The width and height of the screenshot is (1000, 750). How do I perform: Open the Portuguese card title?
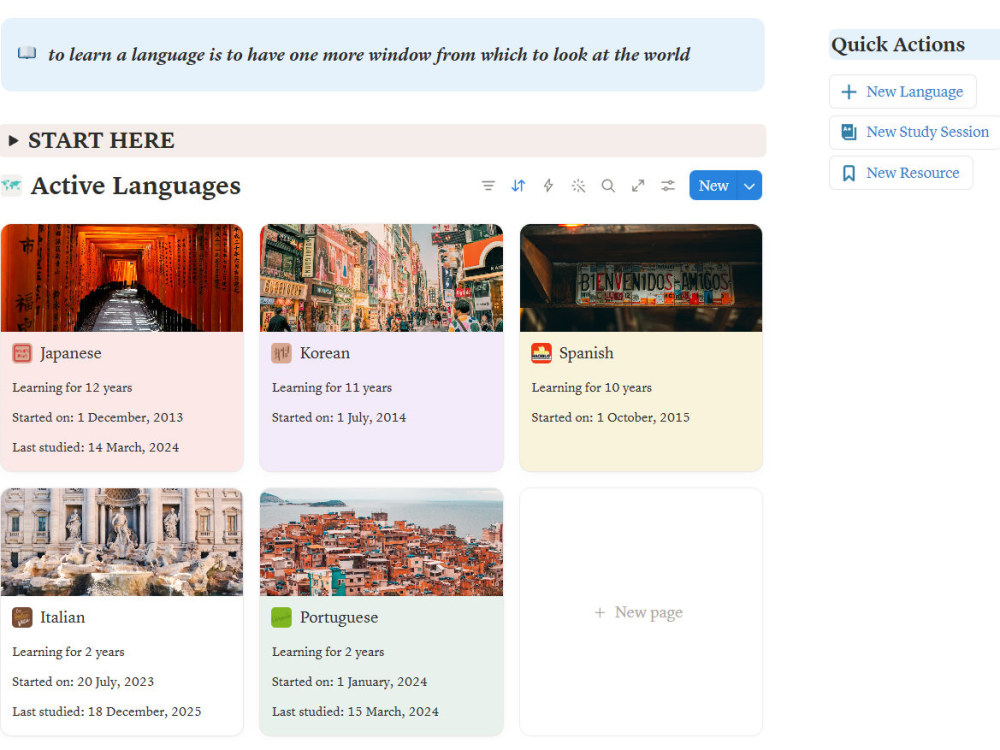coord(339,617)
